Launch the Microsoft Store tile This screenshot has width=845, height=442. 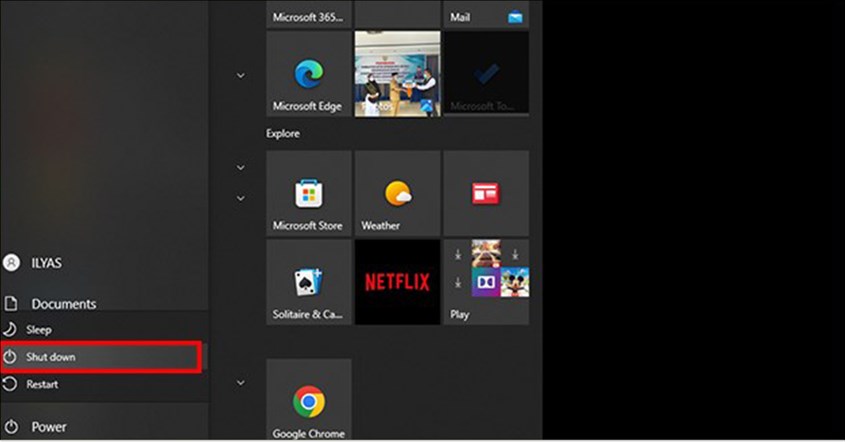click(309, 194)
